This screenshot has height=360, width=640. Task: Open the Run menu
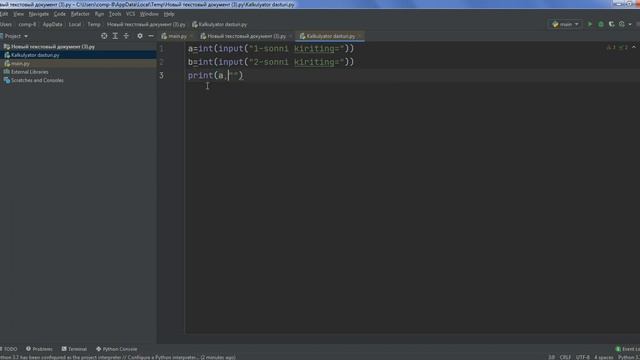99,14
